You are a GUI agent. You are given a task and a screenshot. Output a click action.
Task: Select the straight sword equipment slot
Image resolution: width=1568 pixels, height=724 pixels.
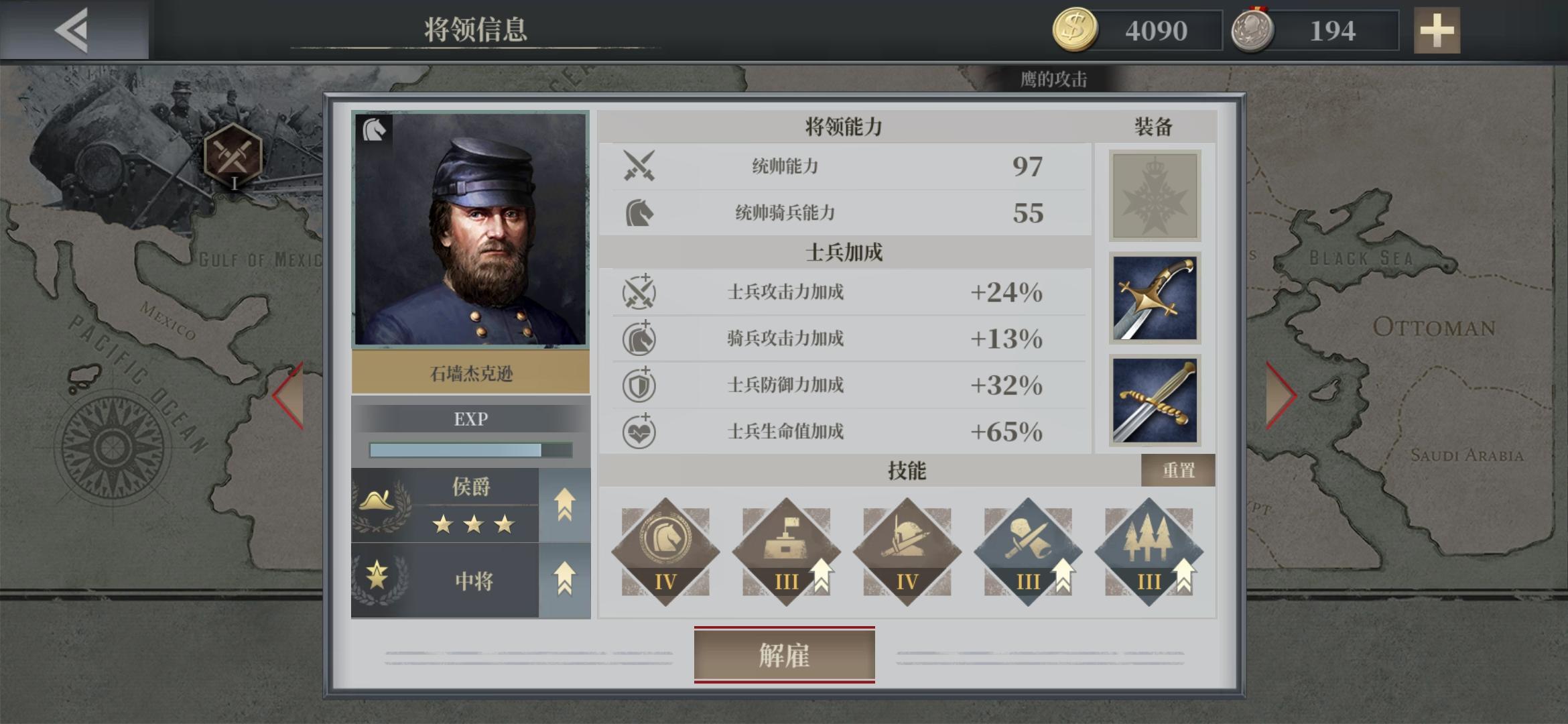pos(1155,401)
